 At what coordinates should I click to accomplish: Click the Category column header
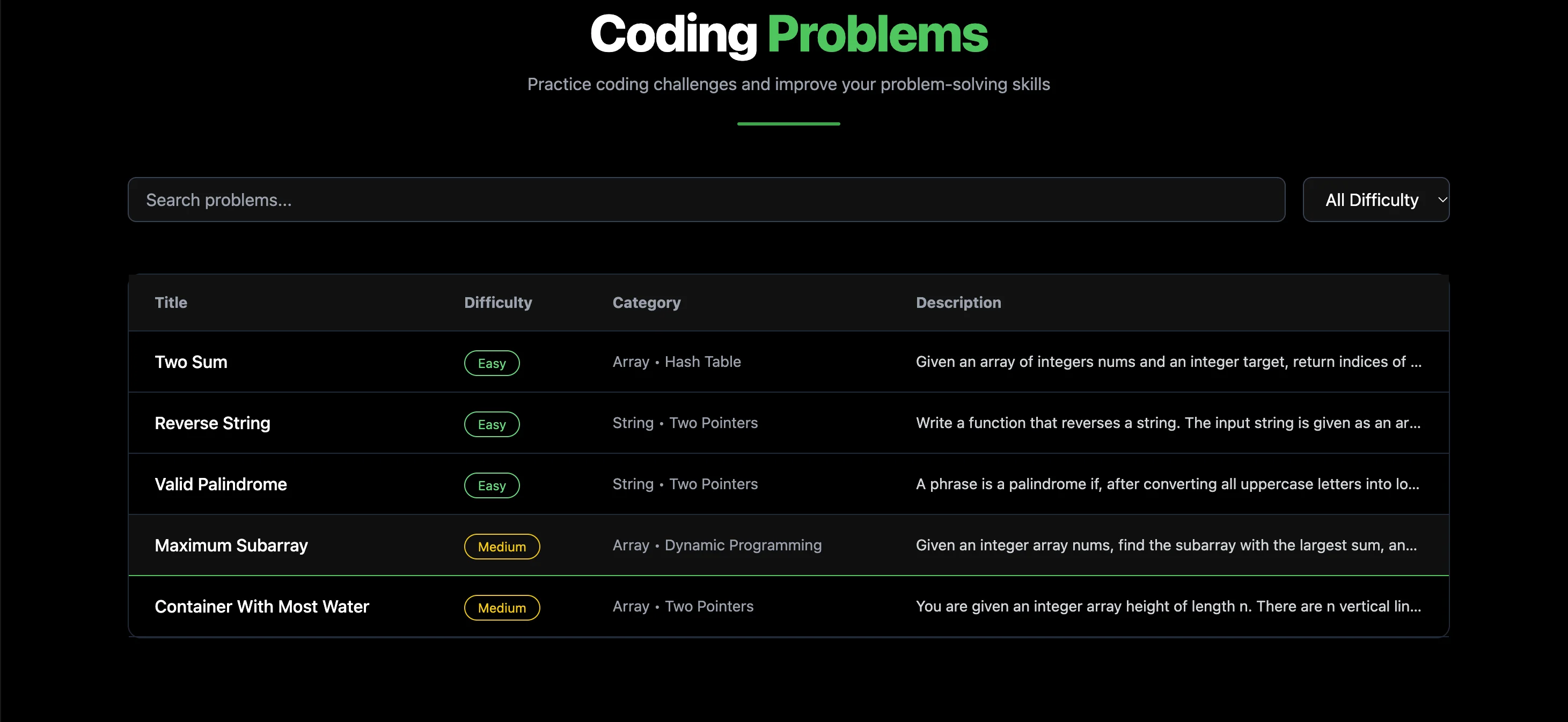pos(647,303)
